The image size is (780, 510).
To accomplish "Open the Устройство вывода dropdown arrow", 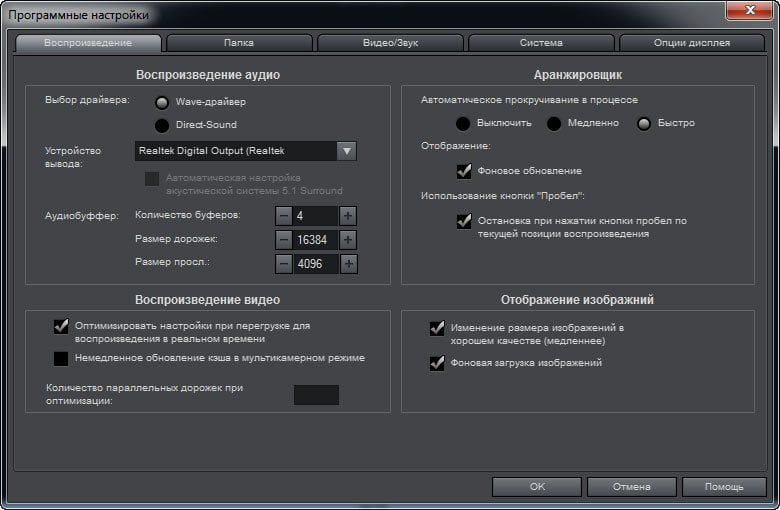I will coord(347,151).
